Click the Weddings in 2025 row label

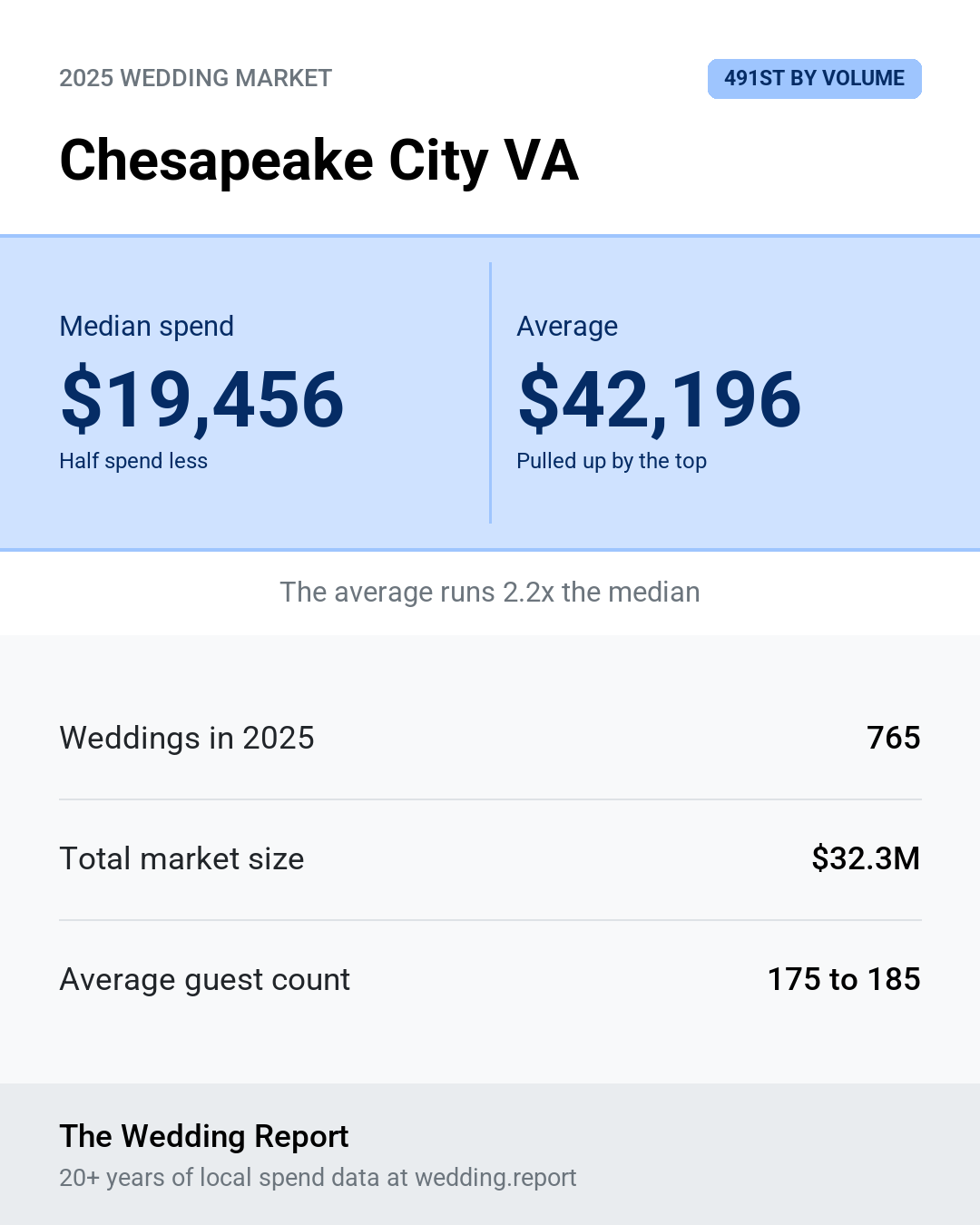(187, 738)
